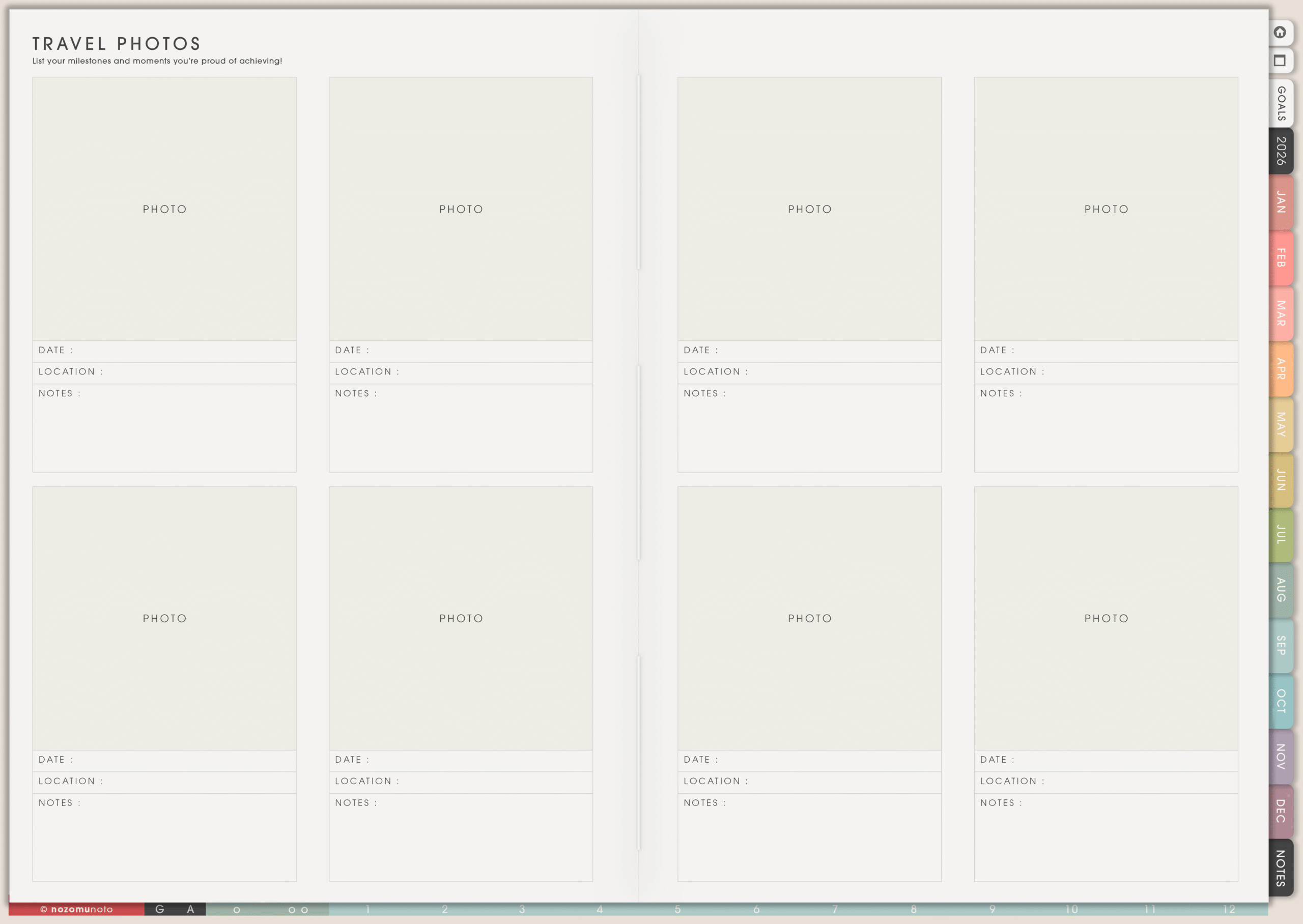Click the single circle icon in bottom bar
Screen dimensions: 1303x924
[x=237, y=910]
